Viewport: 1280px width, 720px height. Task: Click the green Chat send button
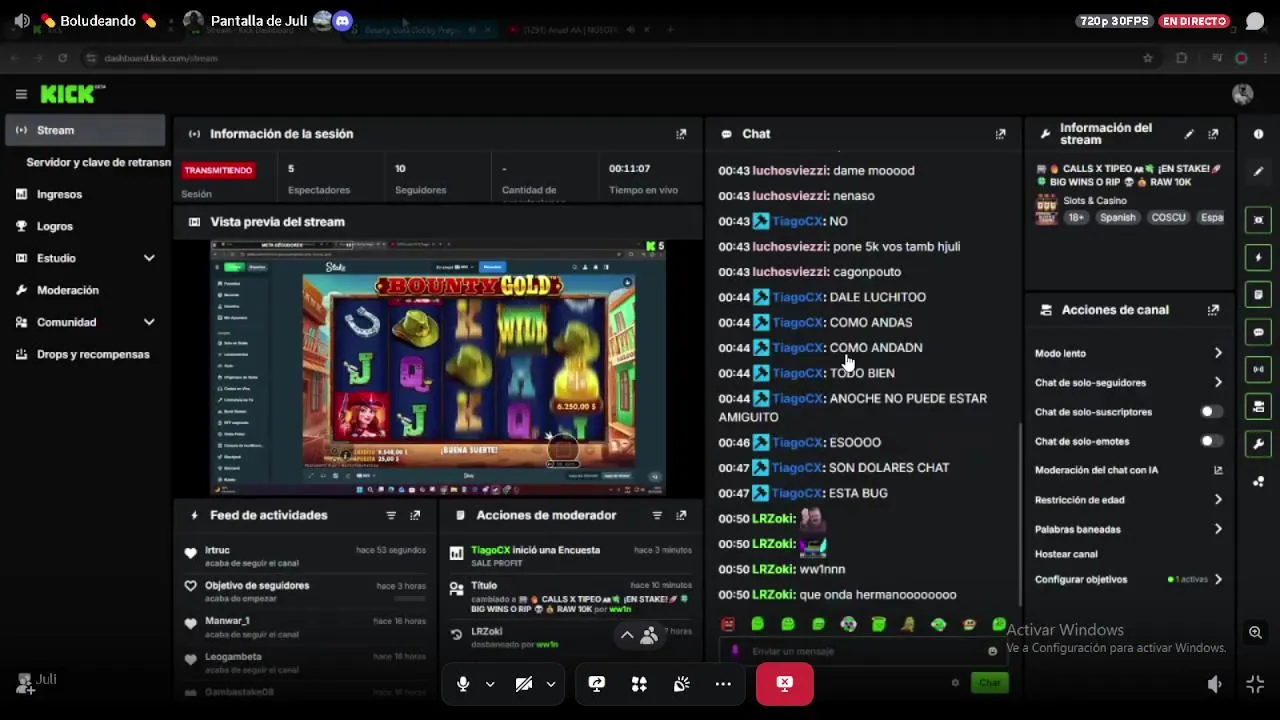click(x=989, y=683)
